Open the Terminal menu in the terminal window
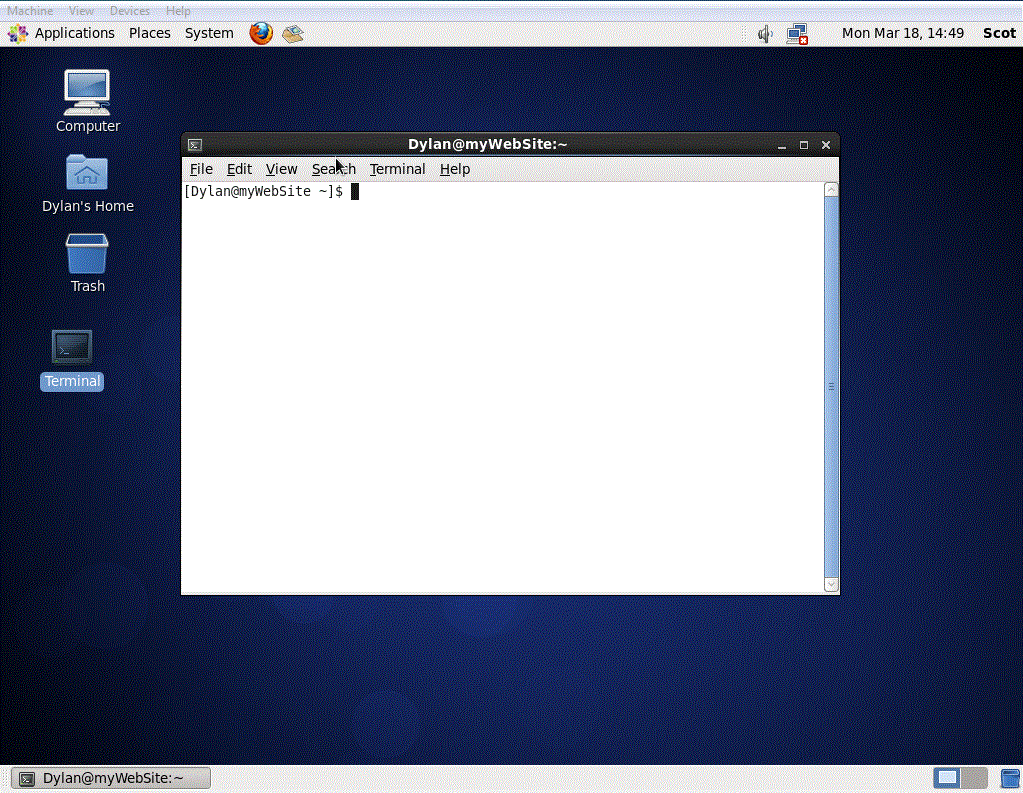Screen dimensions: 1023x793 coord(397,169)
